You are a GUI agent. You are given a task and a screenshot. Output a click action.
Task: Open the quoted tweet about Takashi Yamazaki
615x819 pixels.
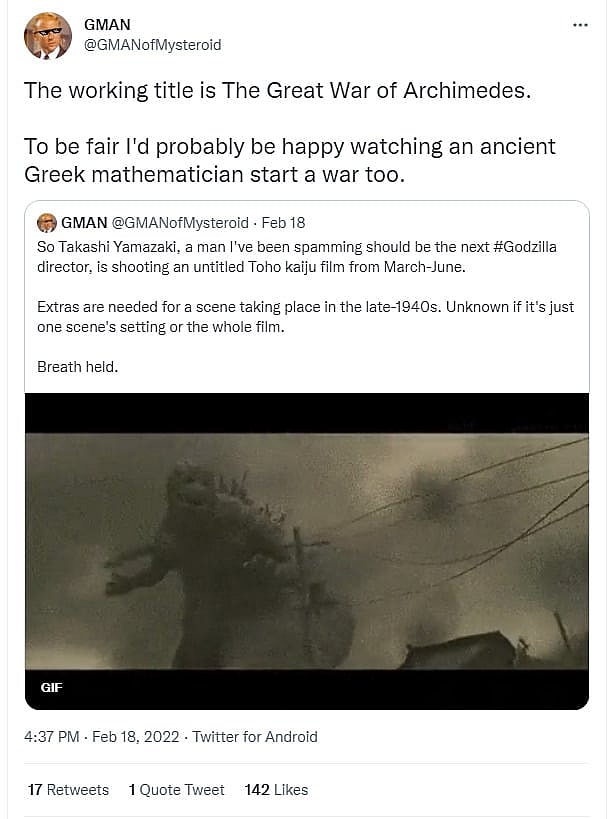[307, 297]
